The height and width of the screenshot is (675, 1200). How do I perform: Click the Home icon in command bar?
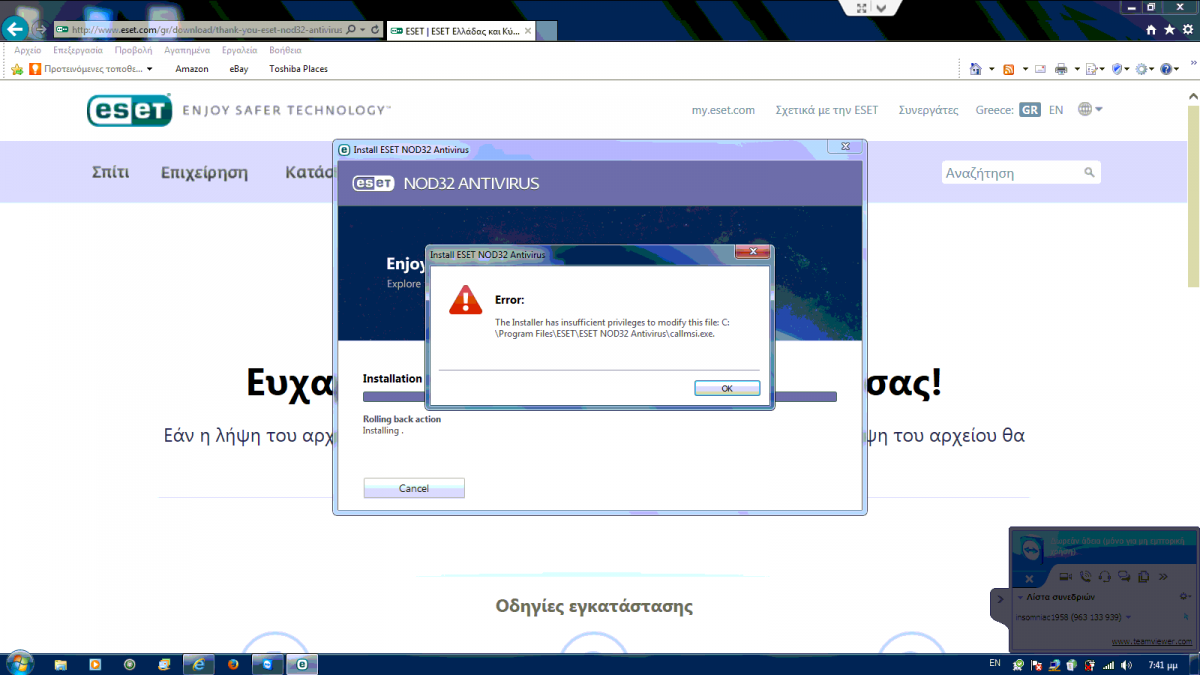(976, 69)
